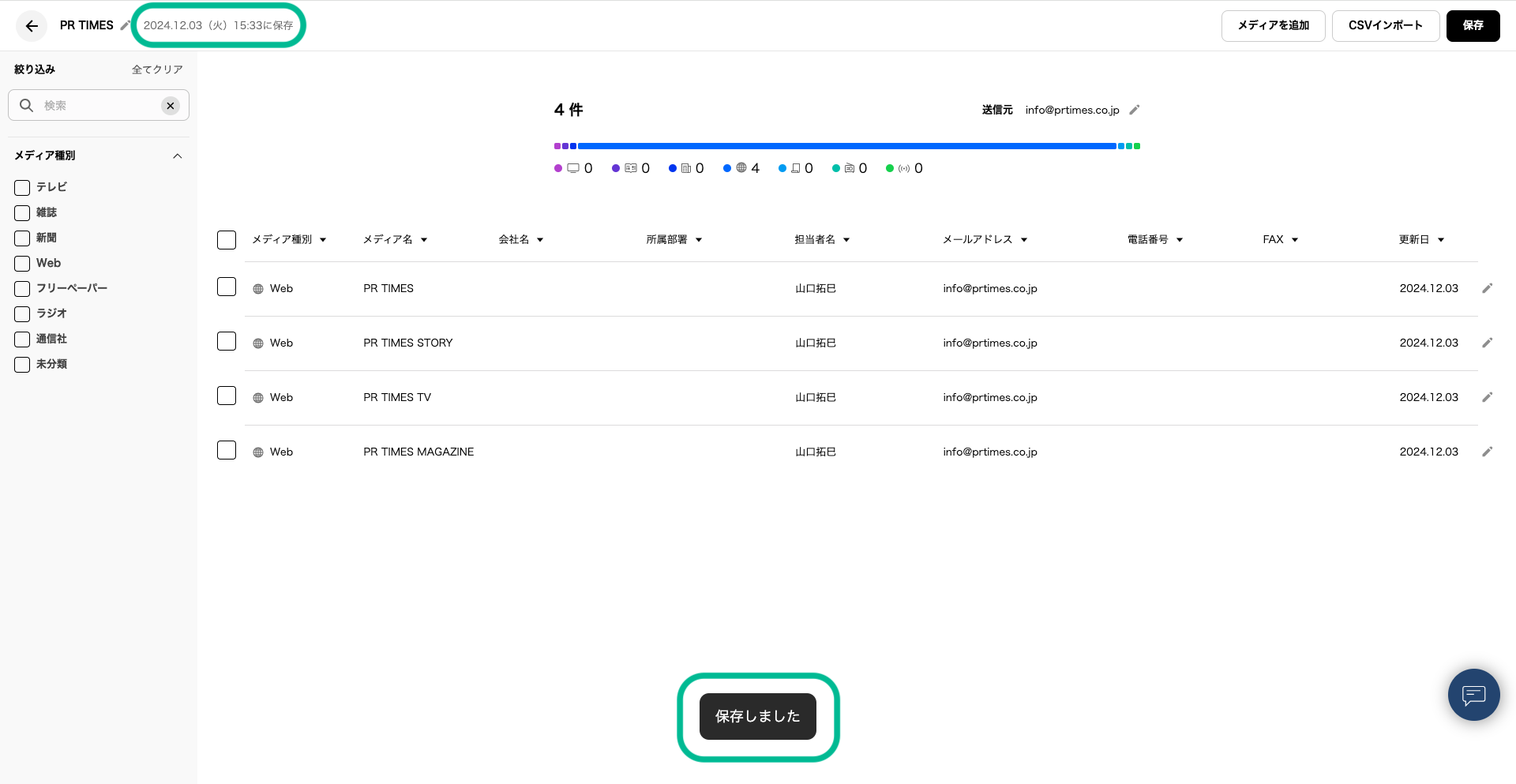Click the CSVインポート button
The width and height of the screenshot is (1516, 784).
(x=1385, y=26)
